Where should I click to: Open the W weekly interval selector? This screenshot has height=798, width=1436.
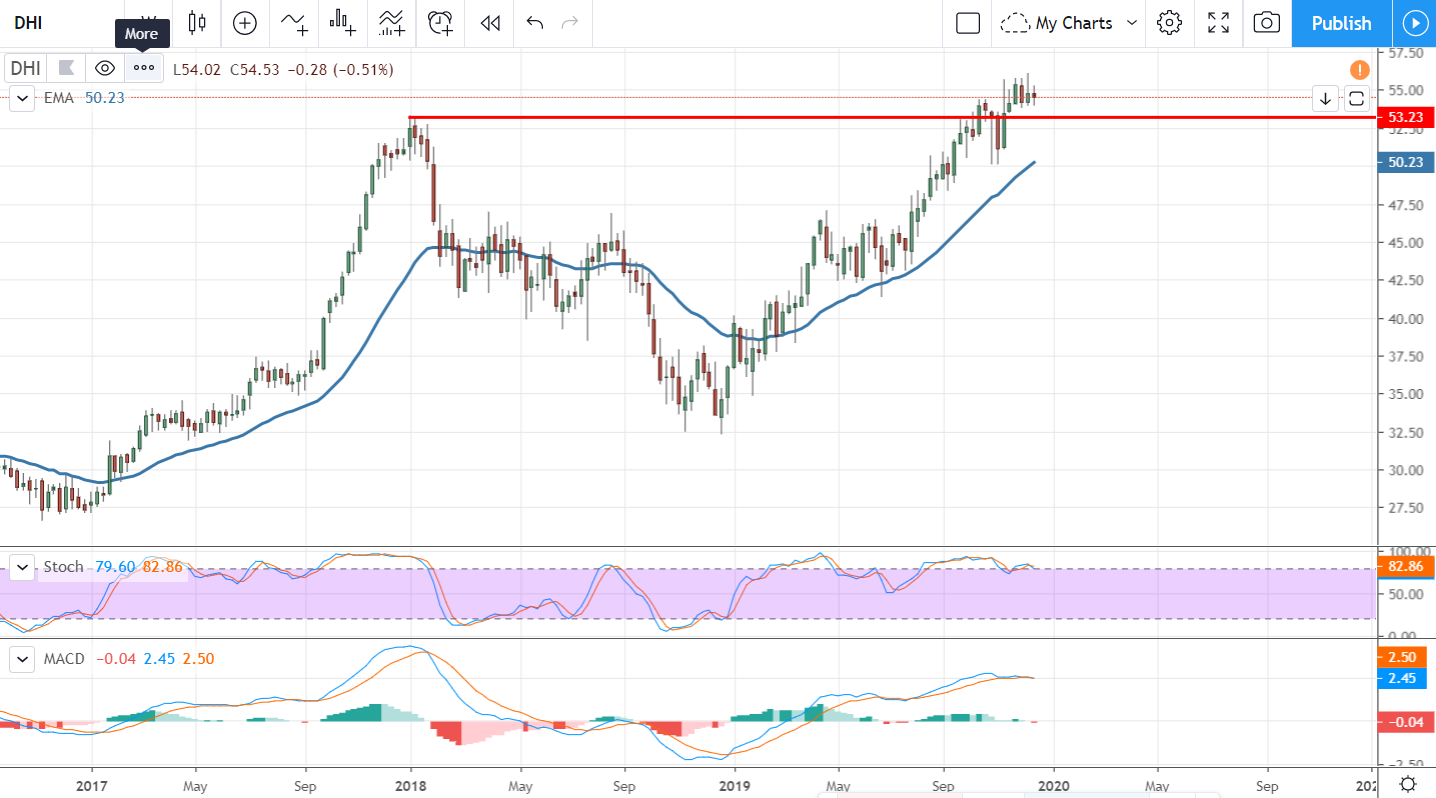pos(149,23)
